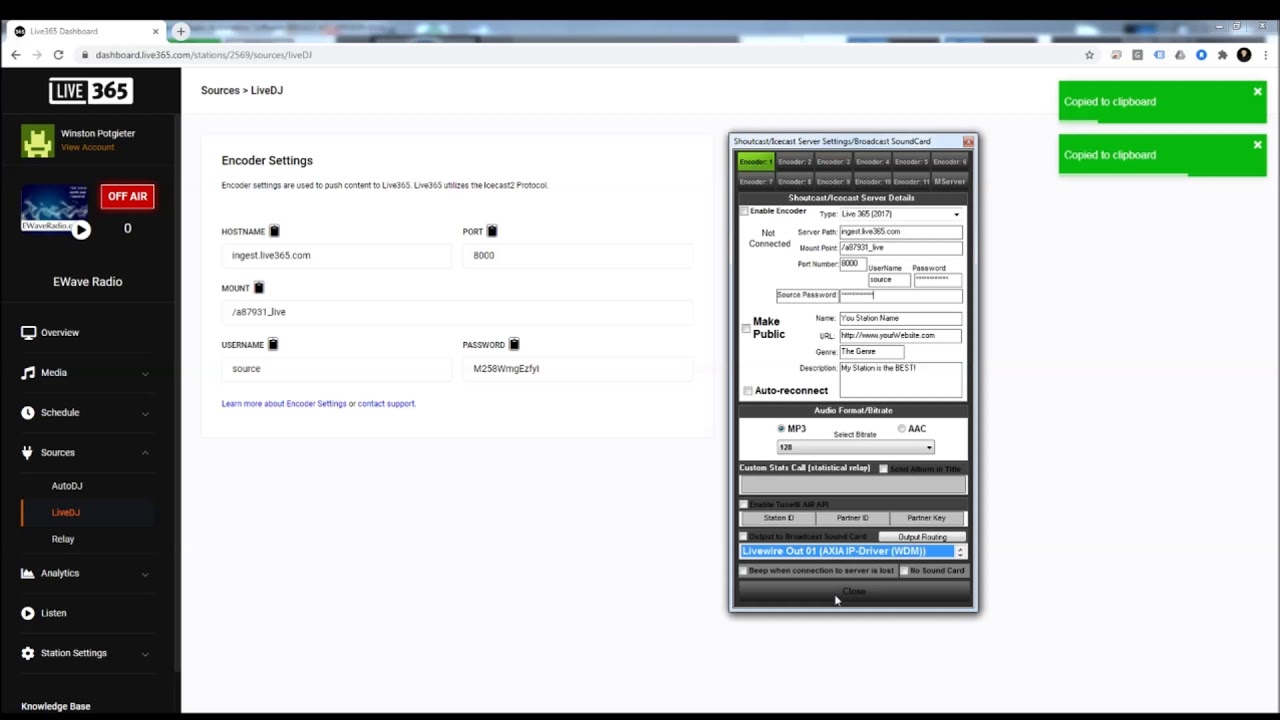
Task: Click the Google Drive extension icon
Action: pos(1180,55)
